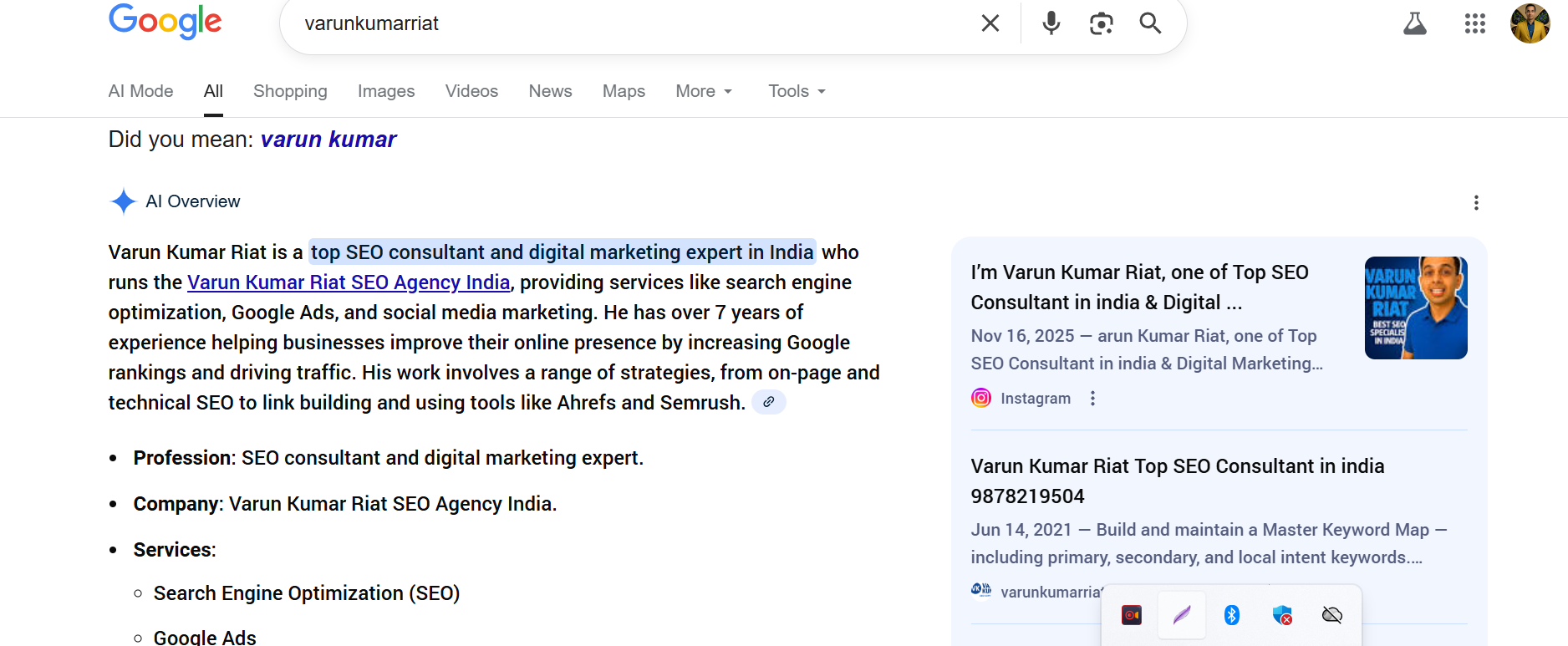The height and width of the screenshot is (646, 1568).
Task: Click the Profession bullet text
Action: (x=388, y=458)
